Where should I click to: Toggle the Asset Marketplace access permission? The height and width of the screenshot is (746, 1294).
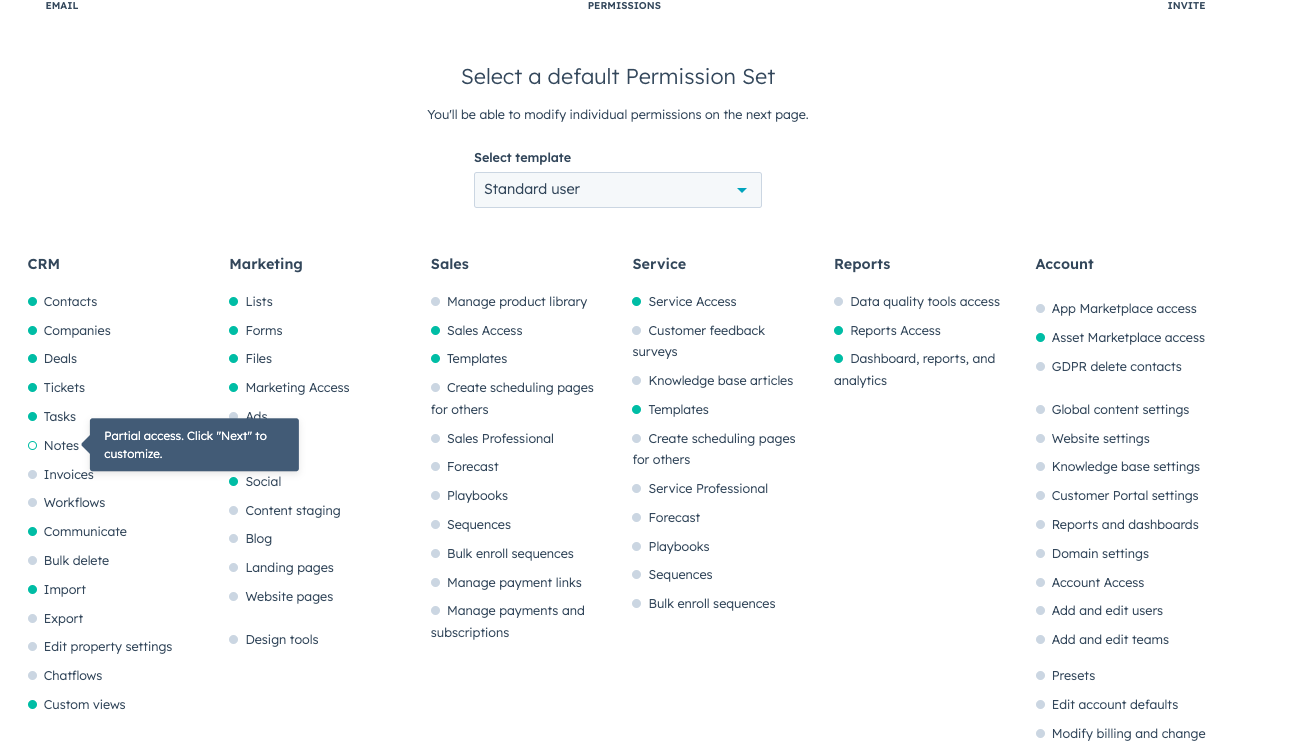tap(1041, 337)
